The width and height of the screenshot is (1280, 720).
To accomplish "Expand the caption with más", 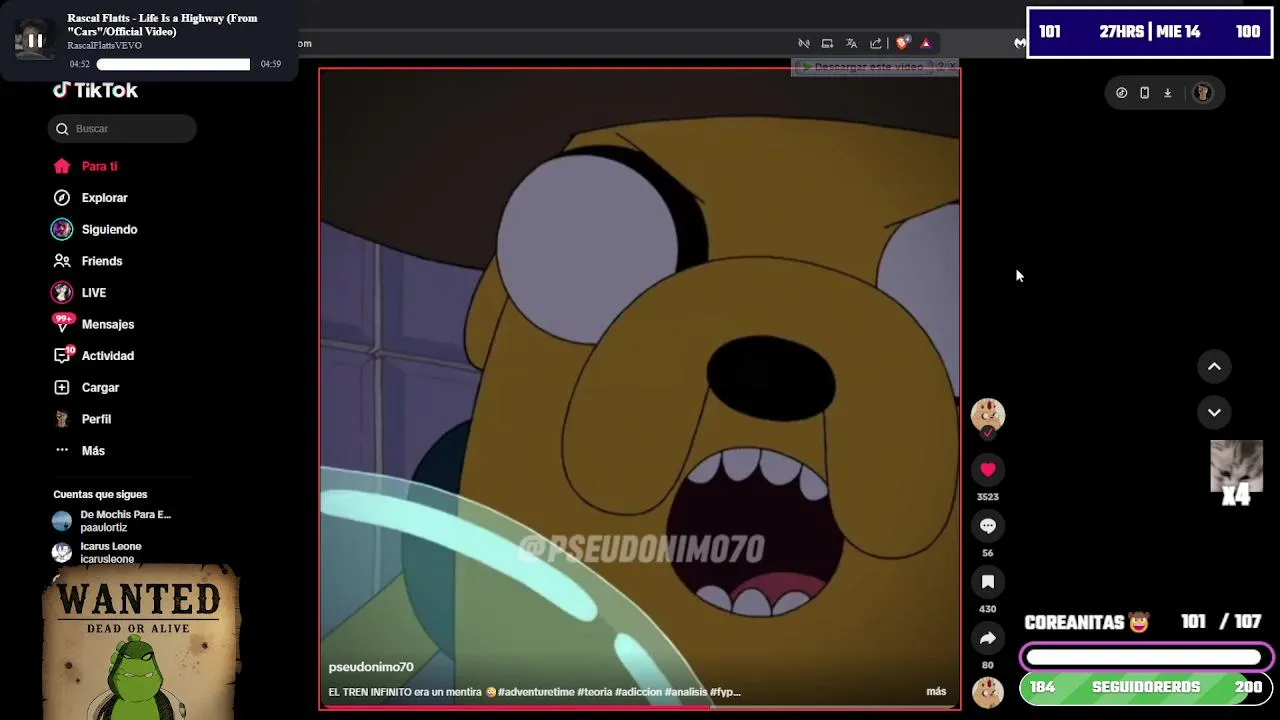I will (936, 692).
